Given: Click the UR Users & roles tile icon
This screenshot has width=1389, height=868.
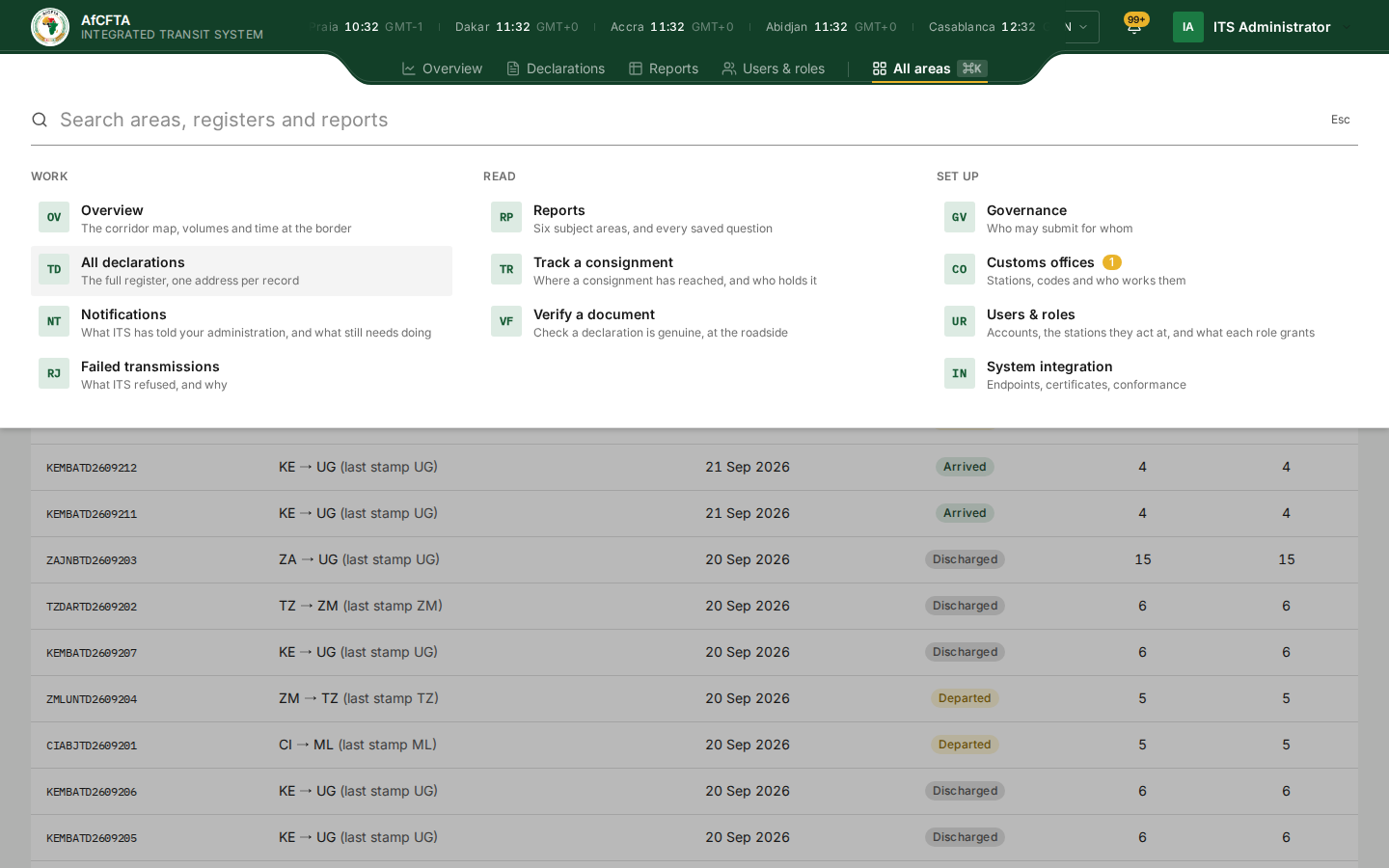Looking at the screenshot, I should 960,321.
